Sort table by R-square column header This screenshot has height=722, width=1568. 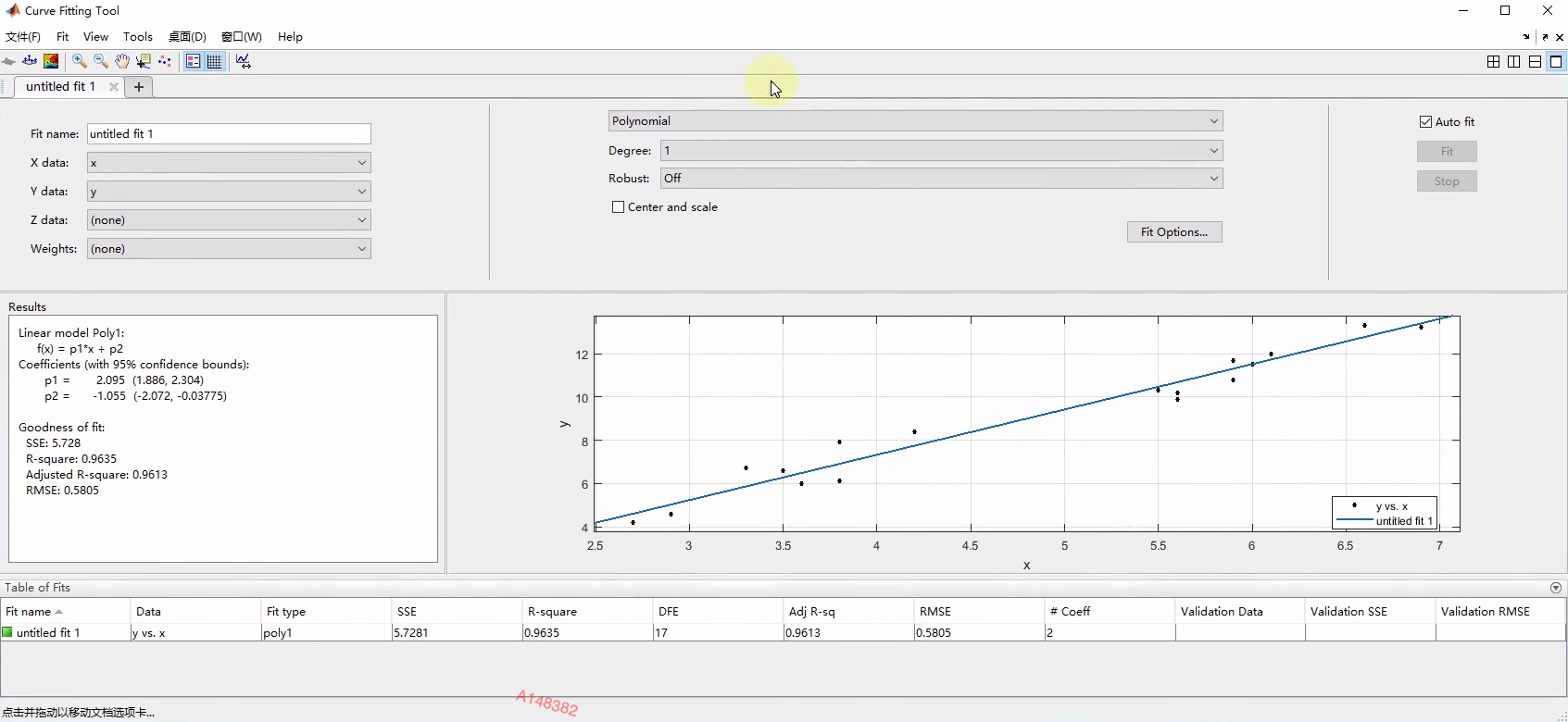(587, 612)
